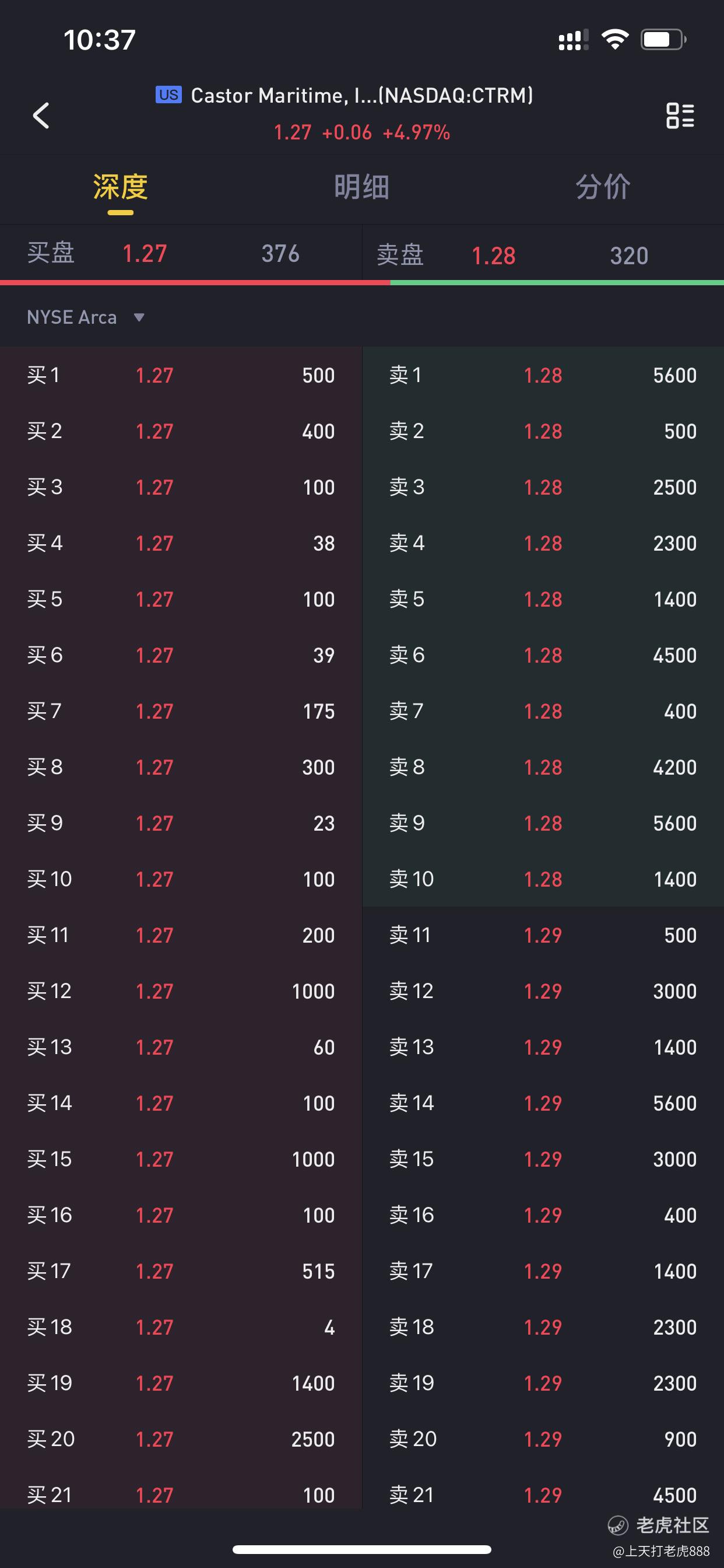Select the 深度 tab
The height and width of the screenshot is (1568, 724).
pyautogui.click(x=121, y=187)
